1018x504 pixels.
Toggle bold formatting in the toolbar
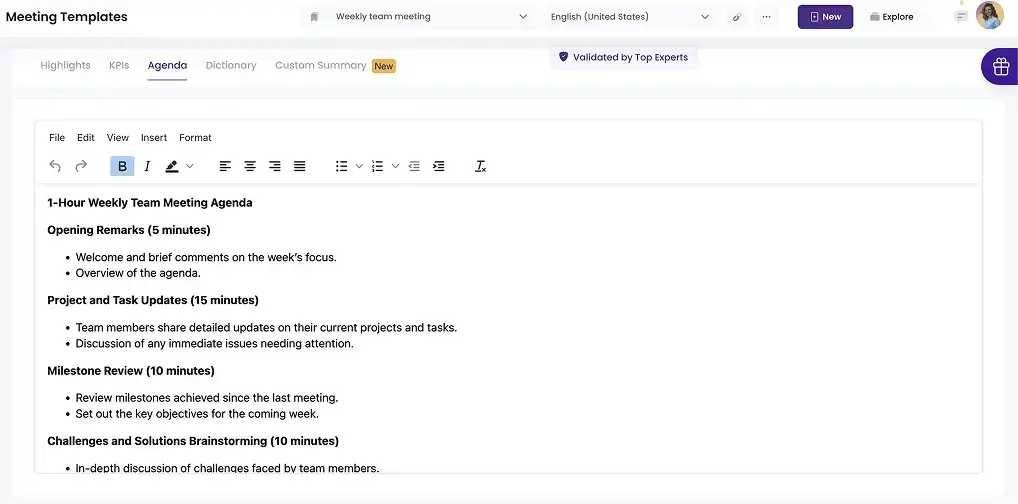122,166
